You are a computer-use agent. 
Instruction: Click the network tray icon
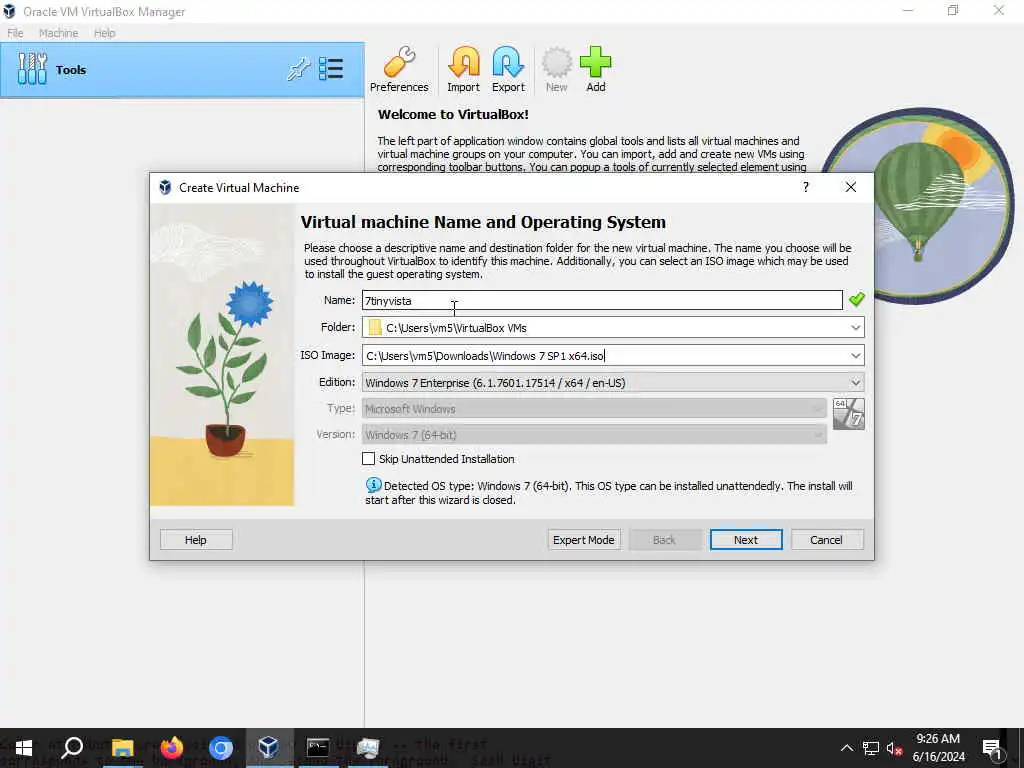pyautogui.click(x=871, y=748)
